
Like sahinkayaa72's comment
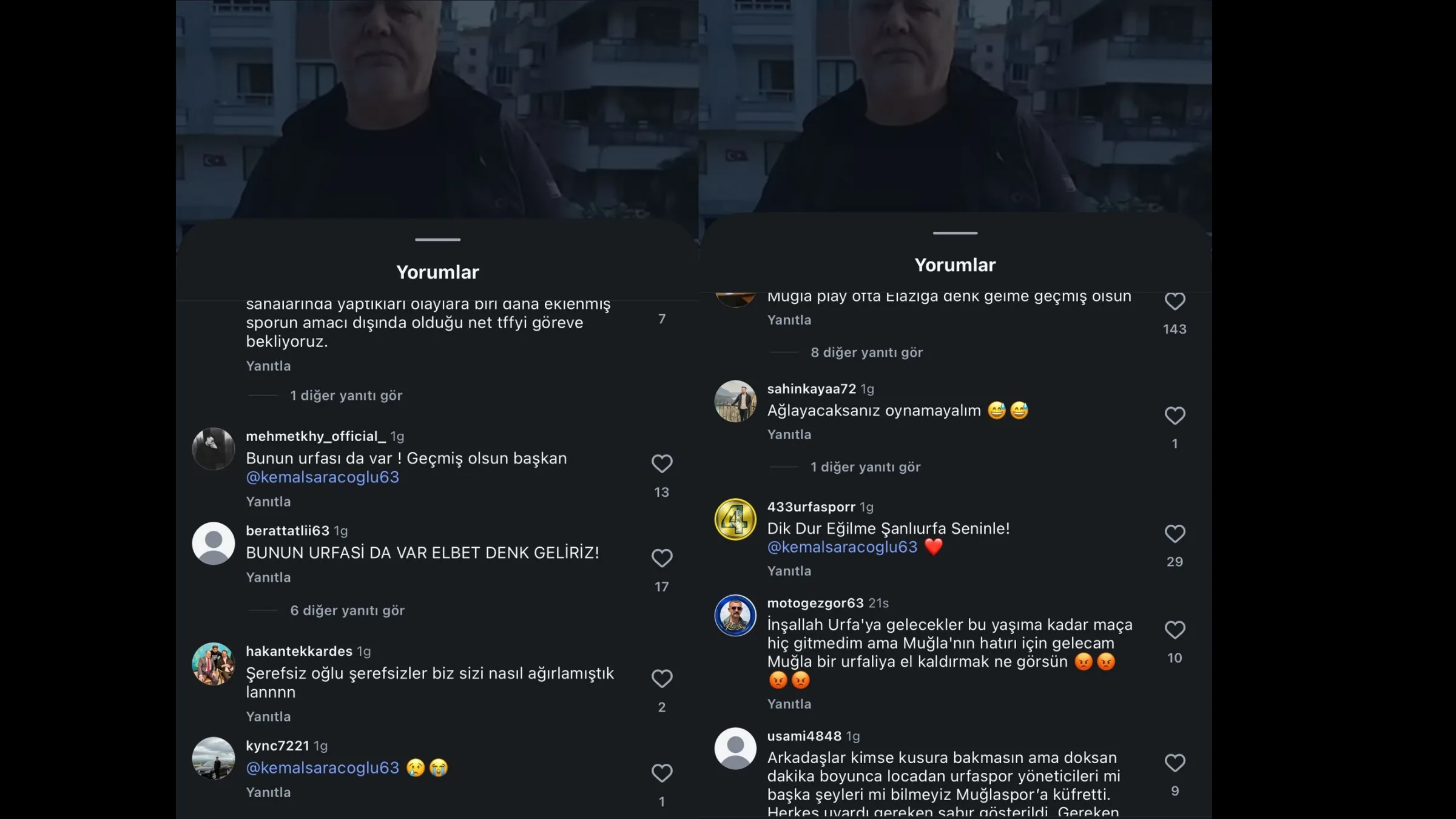coord(1175,416)
